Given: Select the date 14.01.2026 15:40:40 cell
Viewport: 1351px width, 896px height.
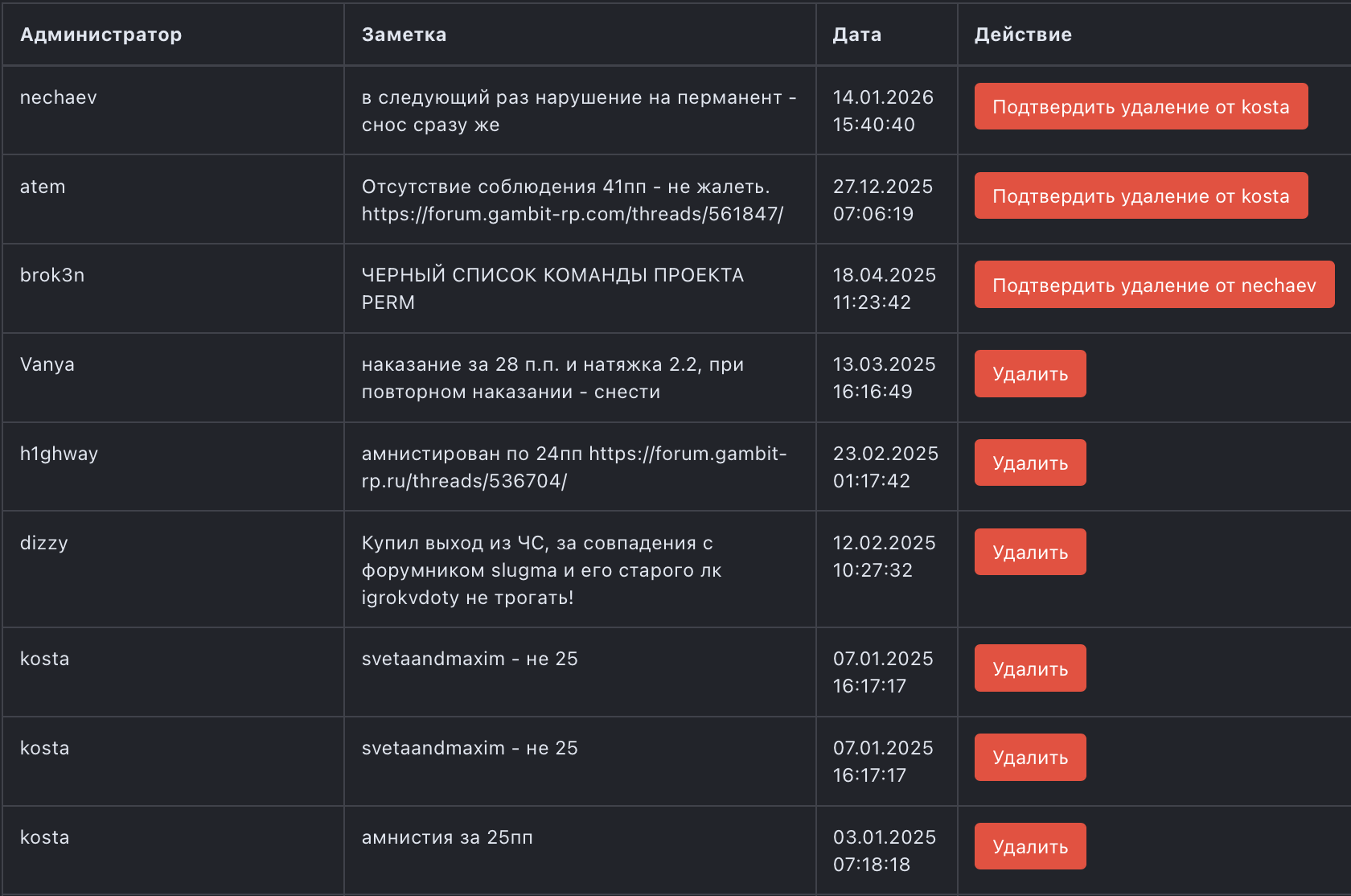Looking at the screenshot, I should click(882, 111).
